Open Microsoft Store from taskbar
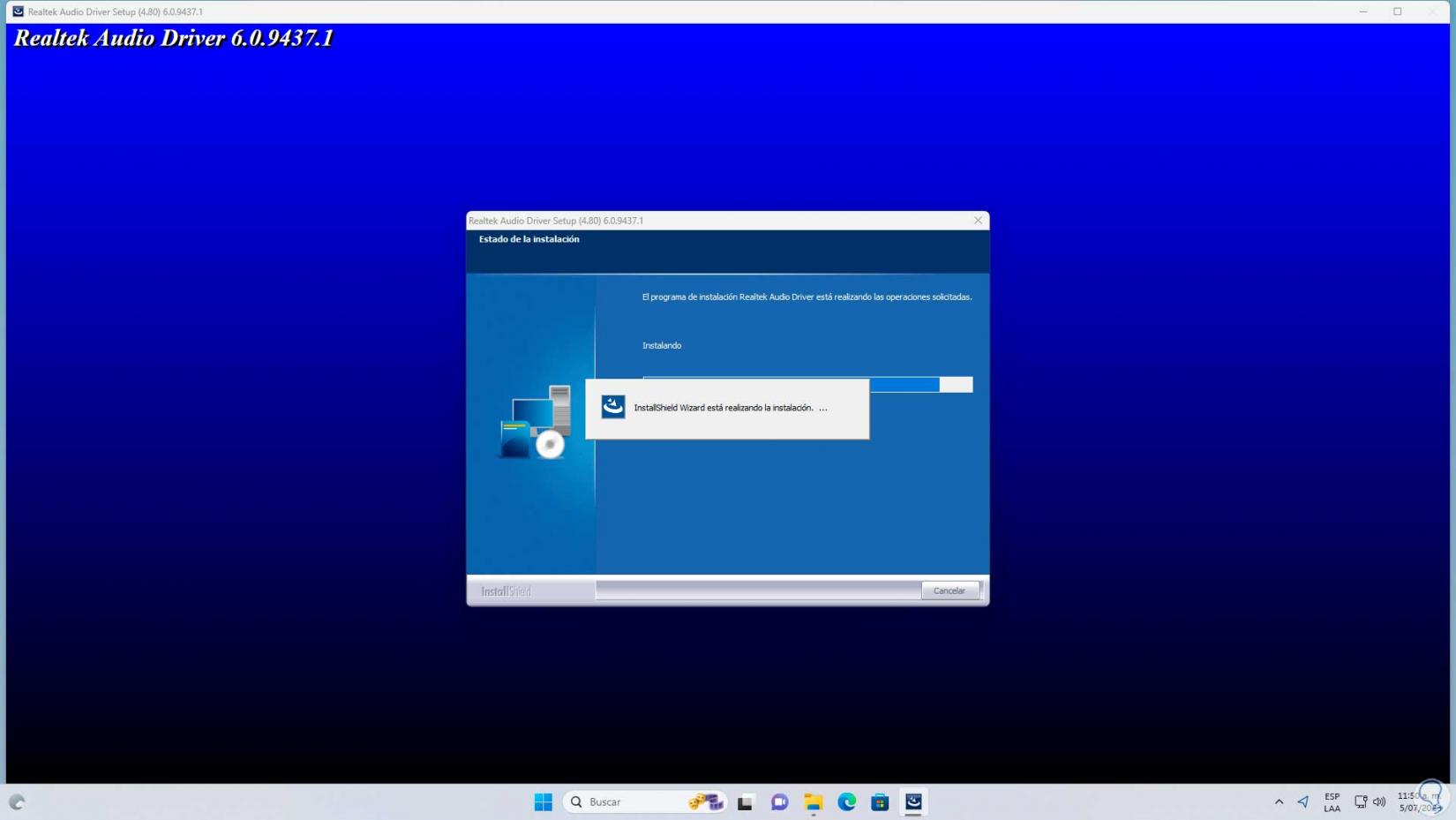 (880, 801)
